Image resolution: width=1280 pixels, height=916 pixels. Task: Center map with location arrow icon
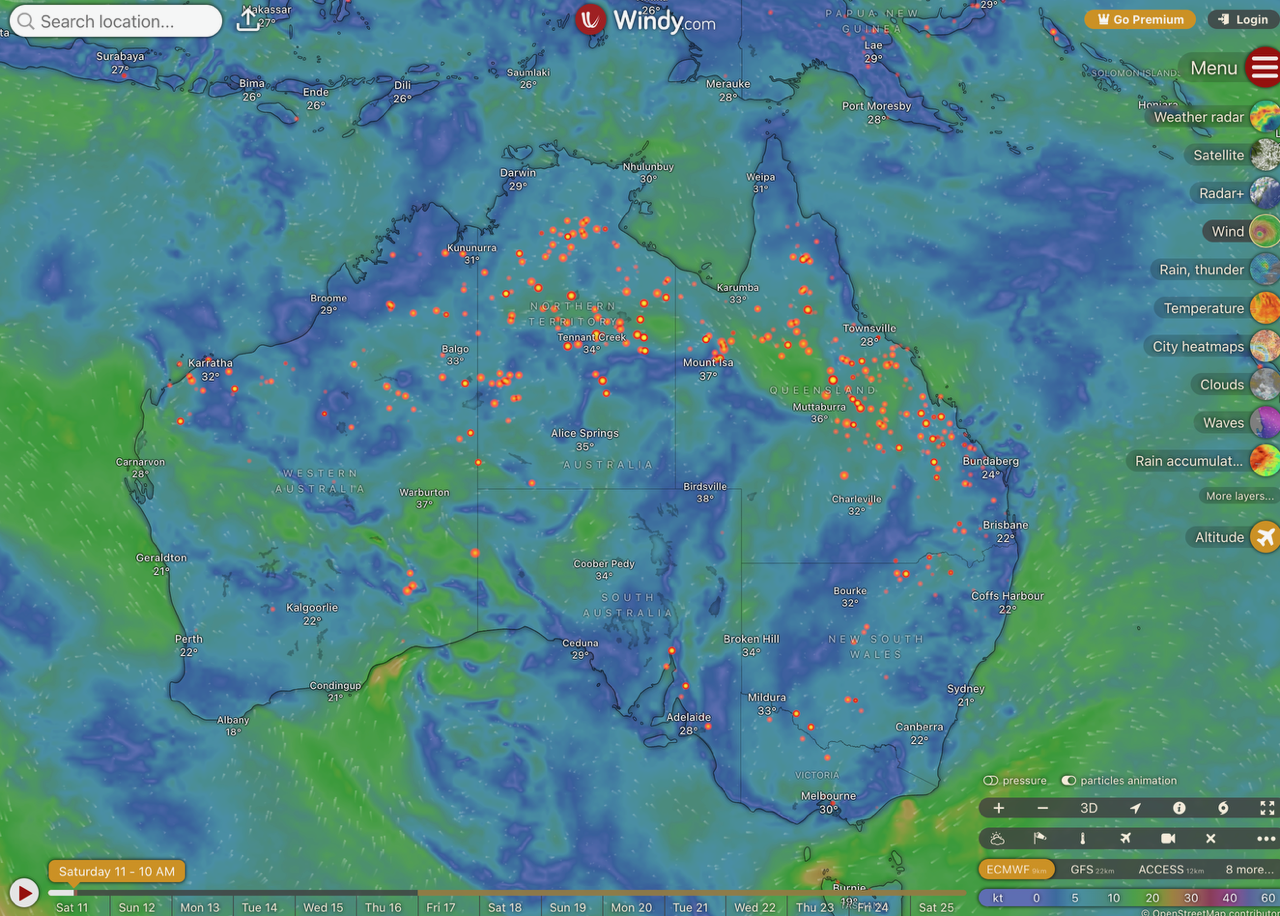pyautogui.click(x=1135, y=808)
